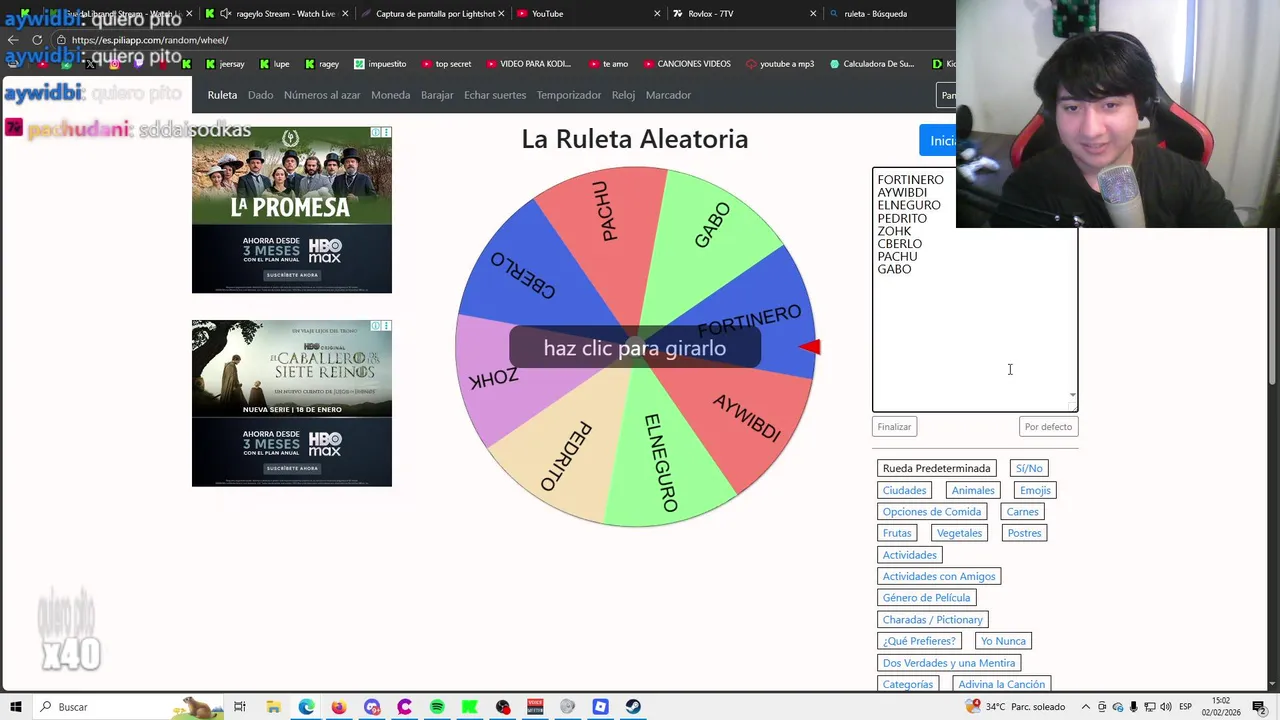Image resolution: width=1280 pixels, height=720 pixels.
Task: Switch to the YouTube tab
Action: (x=581, y=14)
